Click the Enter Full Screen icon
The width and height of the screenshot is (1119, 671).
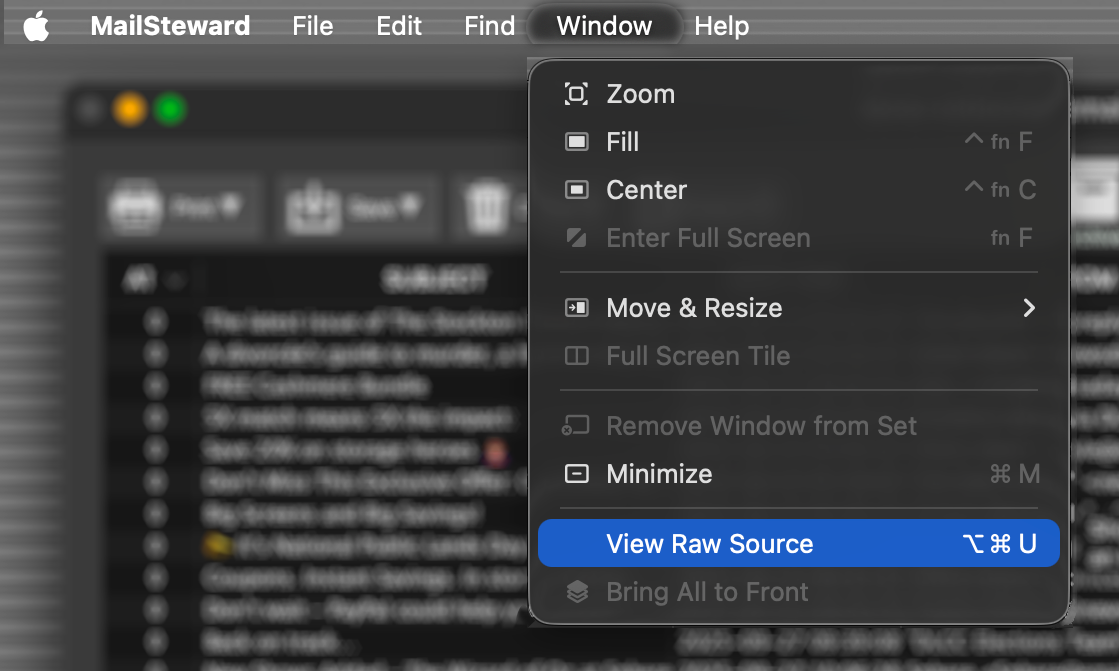point(575,238)
